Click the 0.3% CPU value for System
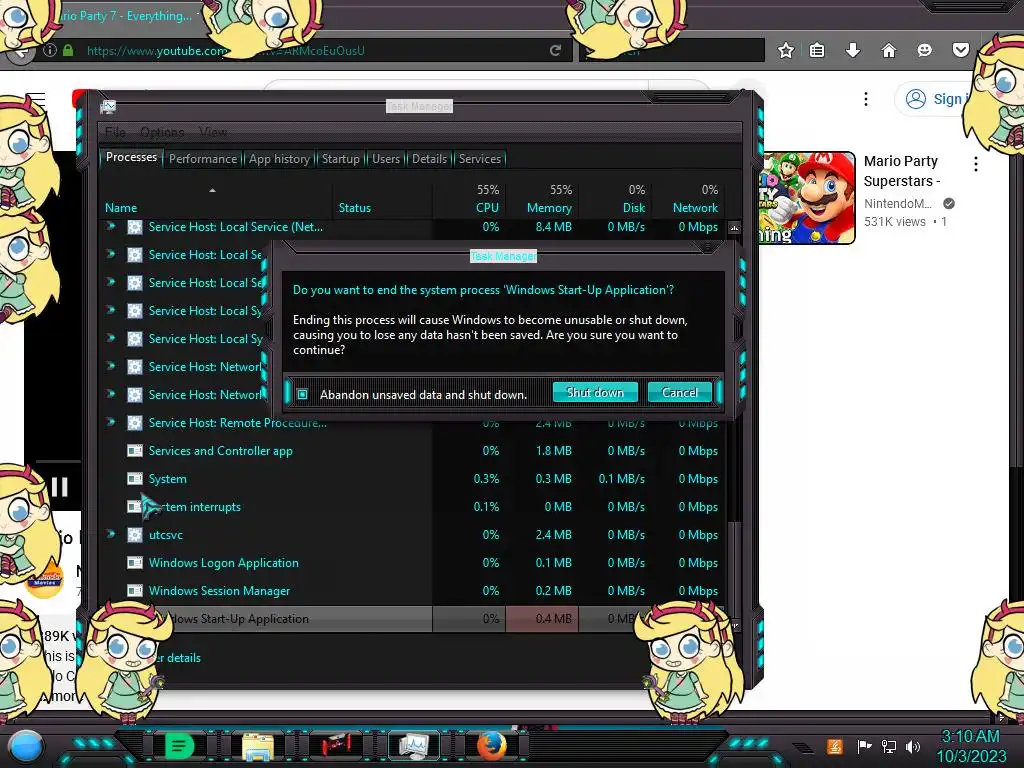1024x768 pixels. 486,479
